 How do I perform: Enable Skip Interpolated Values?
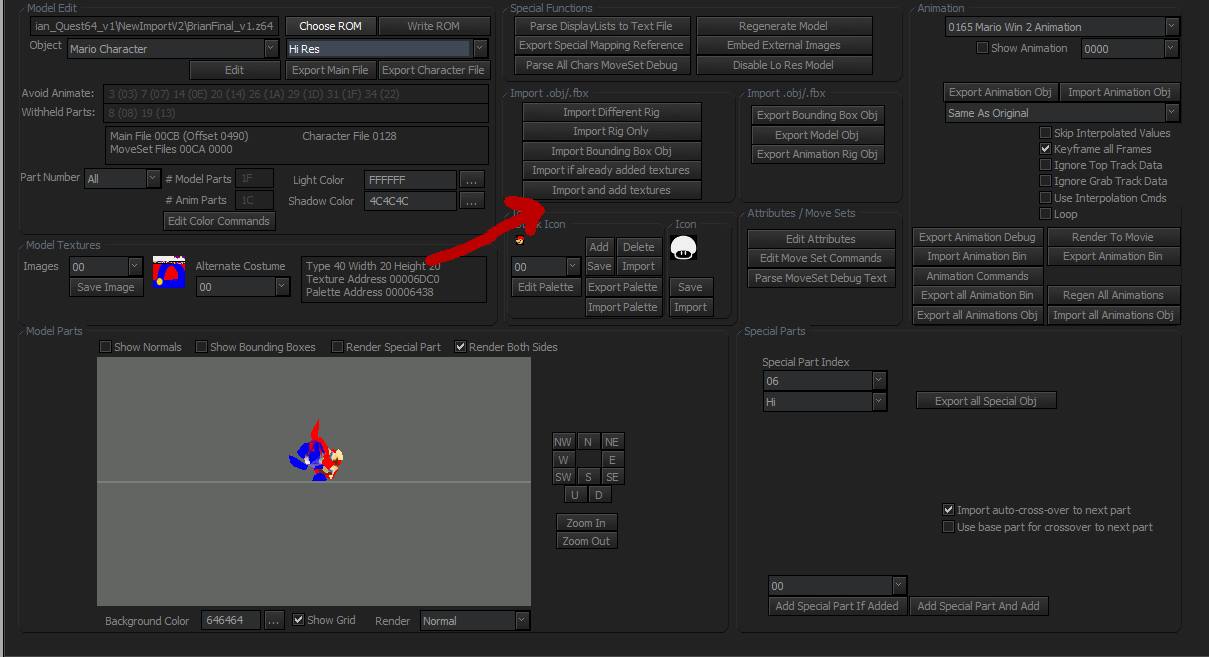[x=1046, y=133]
